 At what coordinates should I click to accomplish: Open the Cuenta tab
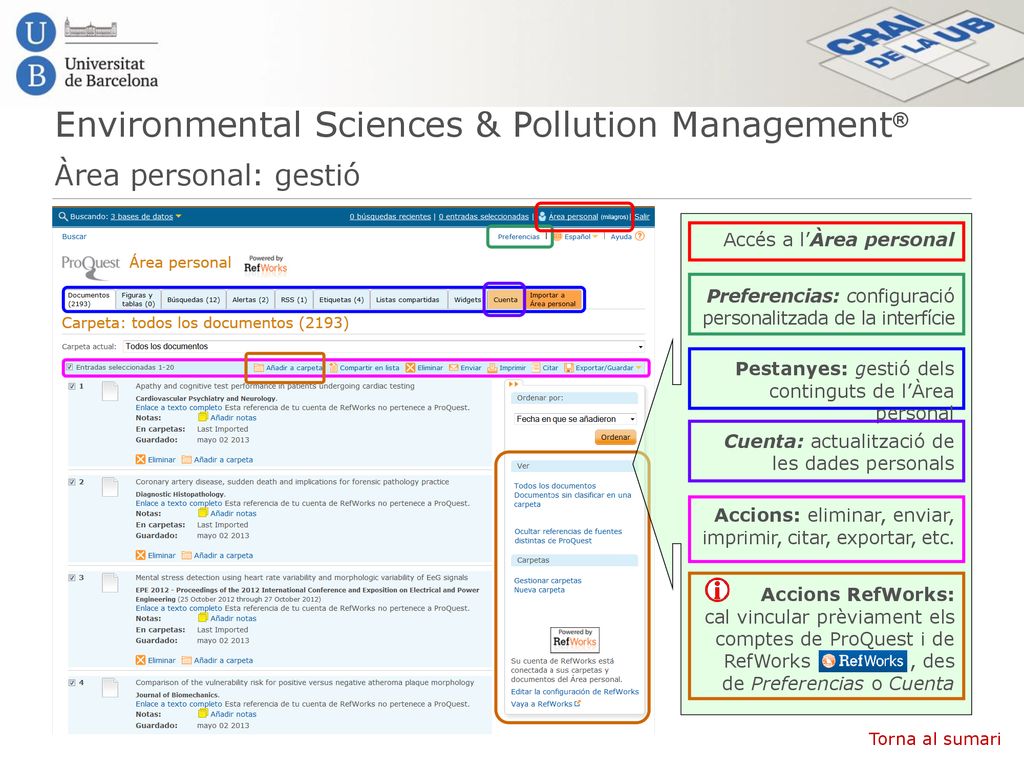tap(505, 300)
